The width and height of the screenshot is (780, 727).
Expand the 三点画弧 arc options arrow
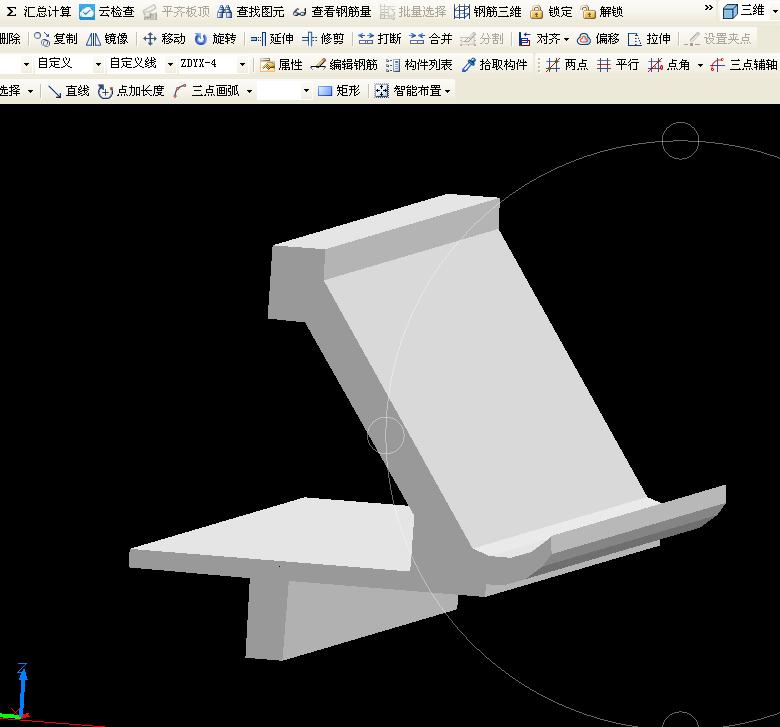coord(249,91)
